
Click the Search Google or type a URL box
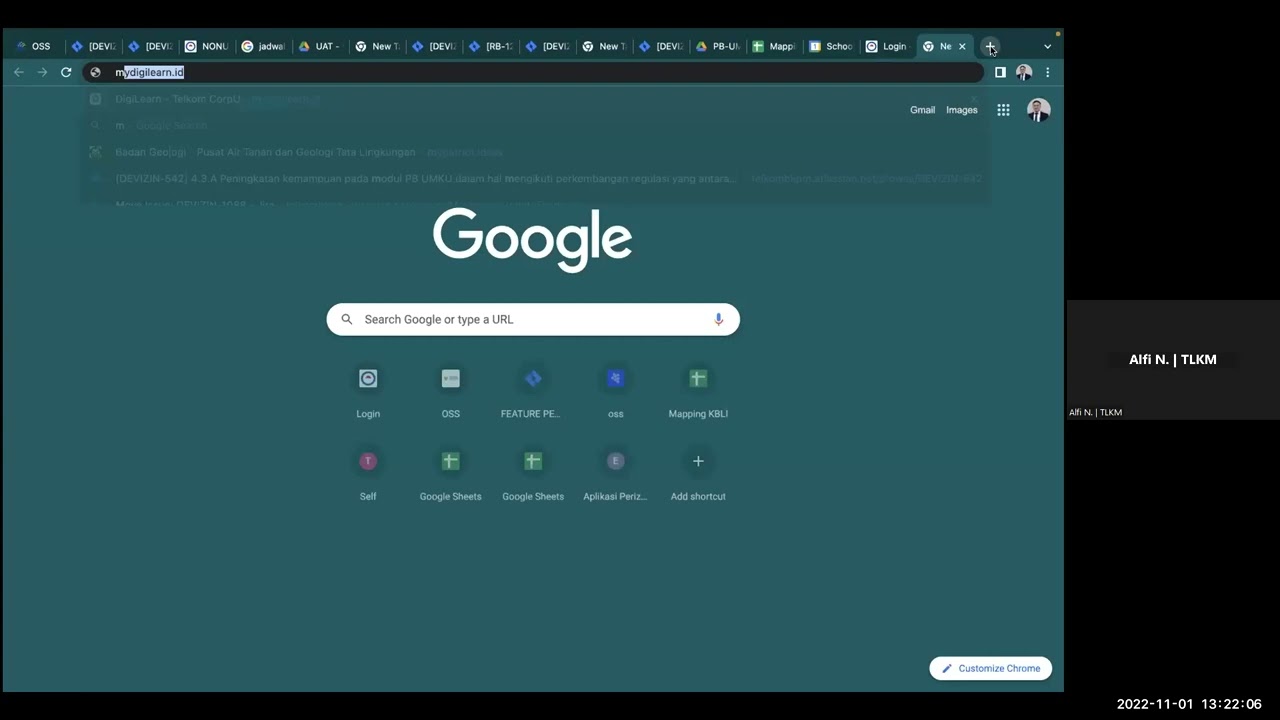click(x=533, y=319)
